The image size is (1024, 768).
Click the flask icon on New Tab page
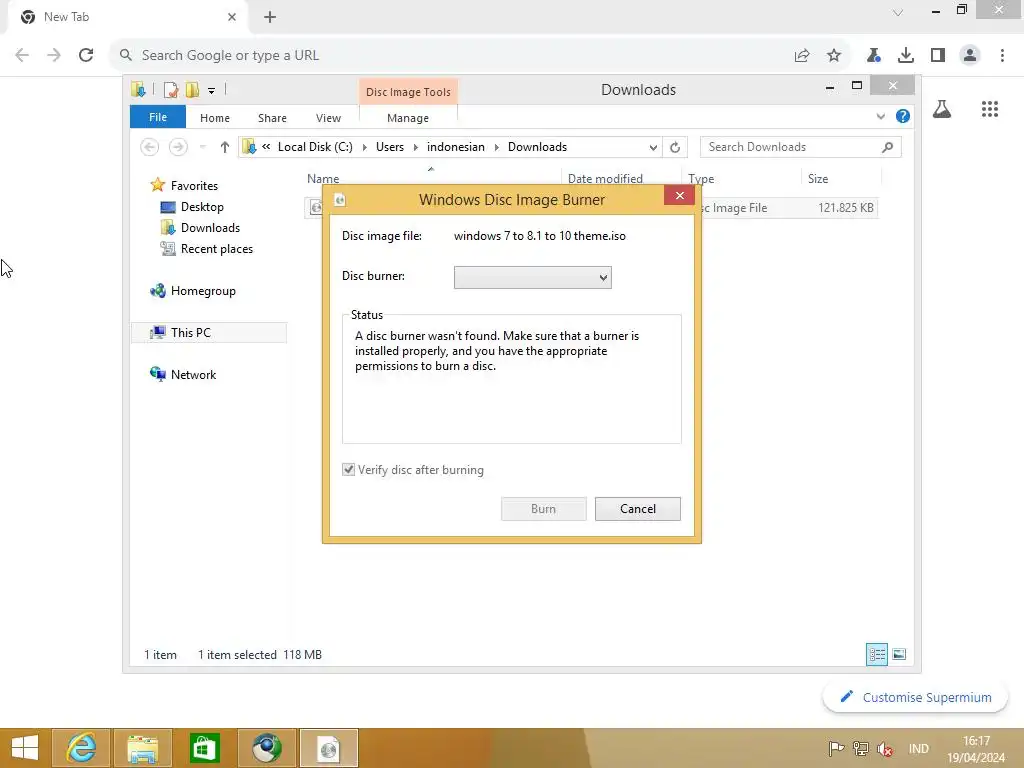(x=942, y=109)
